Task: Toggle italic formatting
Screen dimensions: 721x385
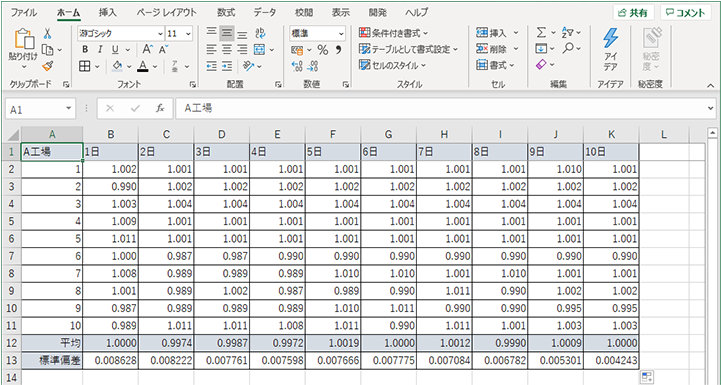Action: coord(100,50)
